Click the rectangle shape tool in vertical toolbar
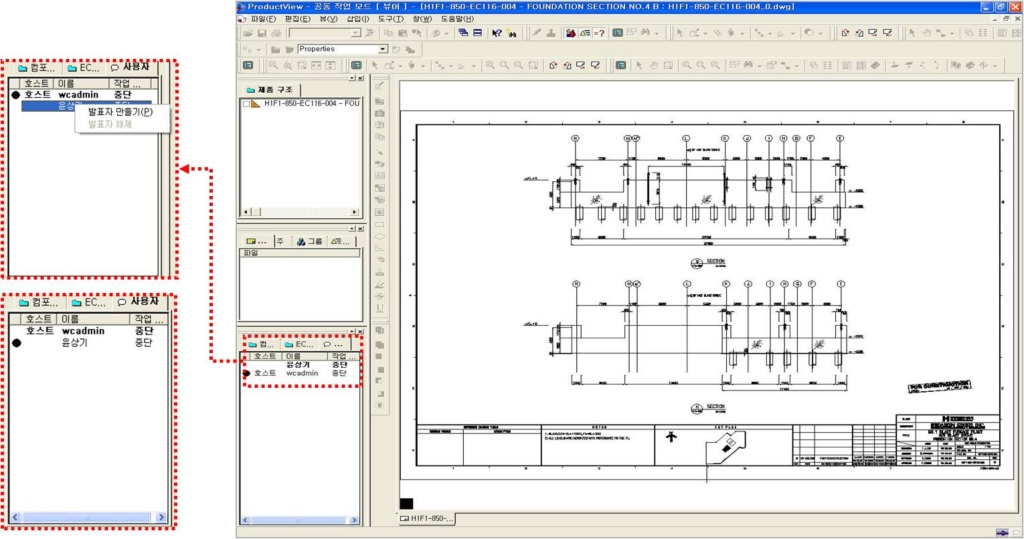Screen dimensions: 1024x539 (379, 224)
